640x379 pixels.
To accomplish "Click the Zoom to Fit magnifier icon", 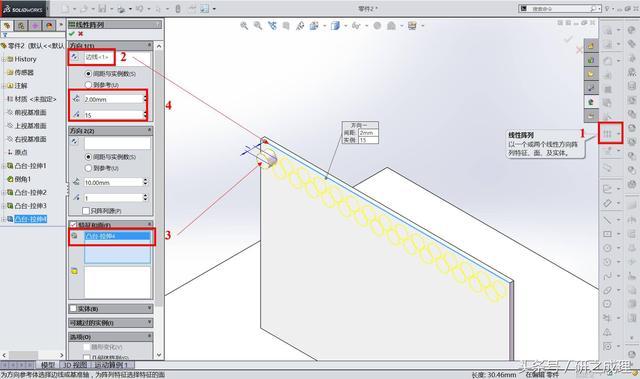I will coord(244,26).
